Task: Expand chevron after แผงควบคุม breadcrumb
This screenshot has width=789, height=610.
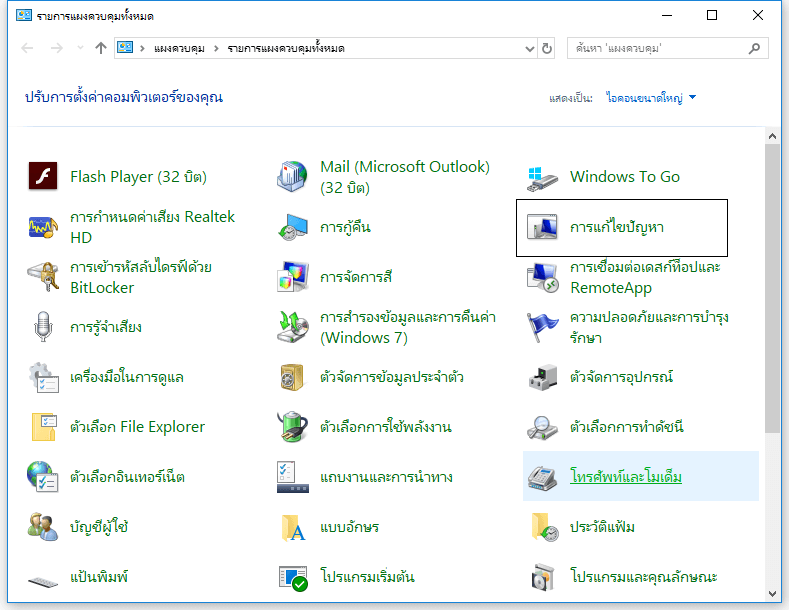Action: click(216, 48)
